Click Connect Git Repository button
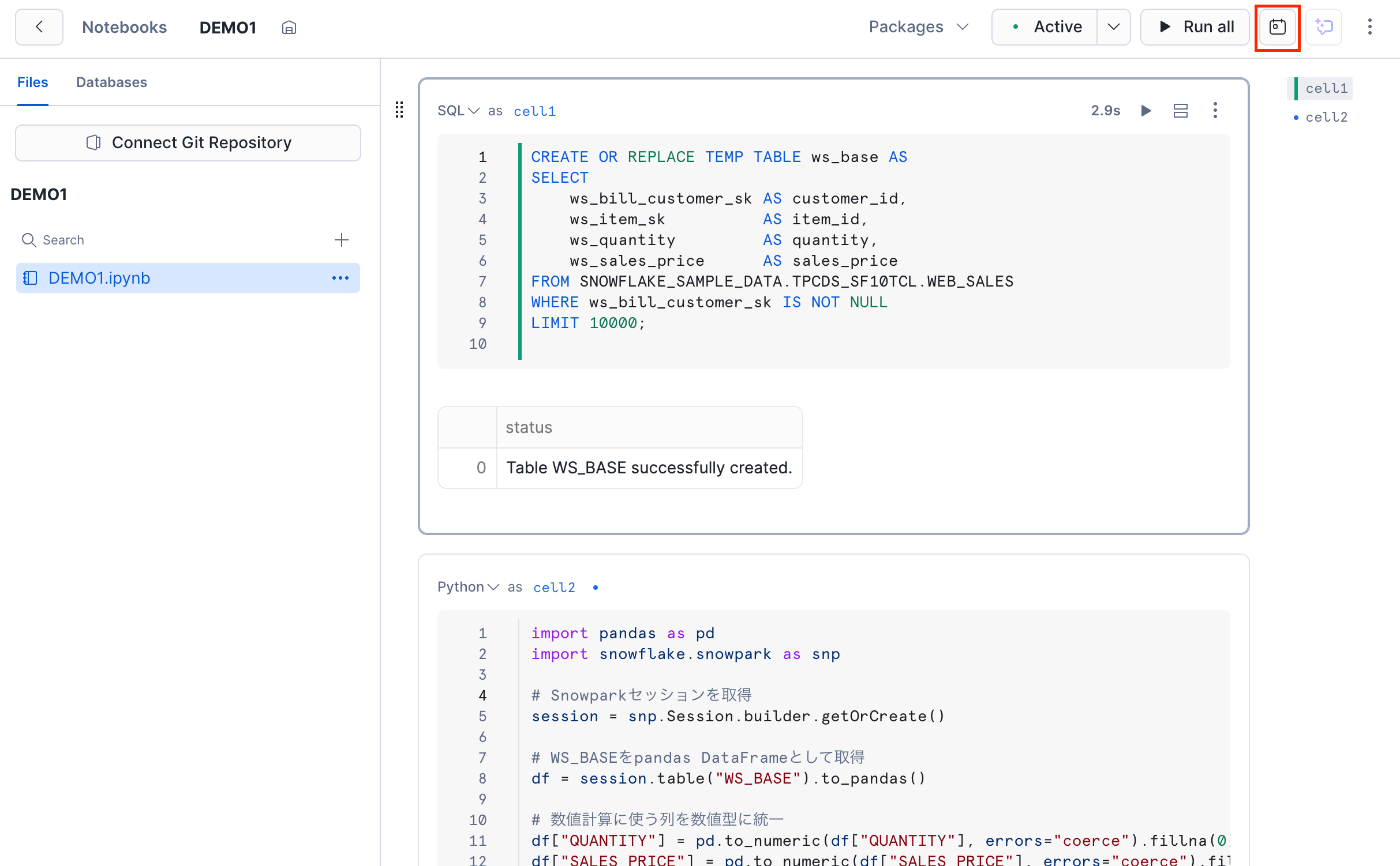 [x=188, y=142]
